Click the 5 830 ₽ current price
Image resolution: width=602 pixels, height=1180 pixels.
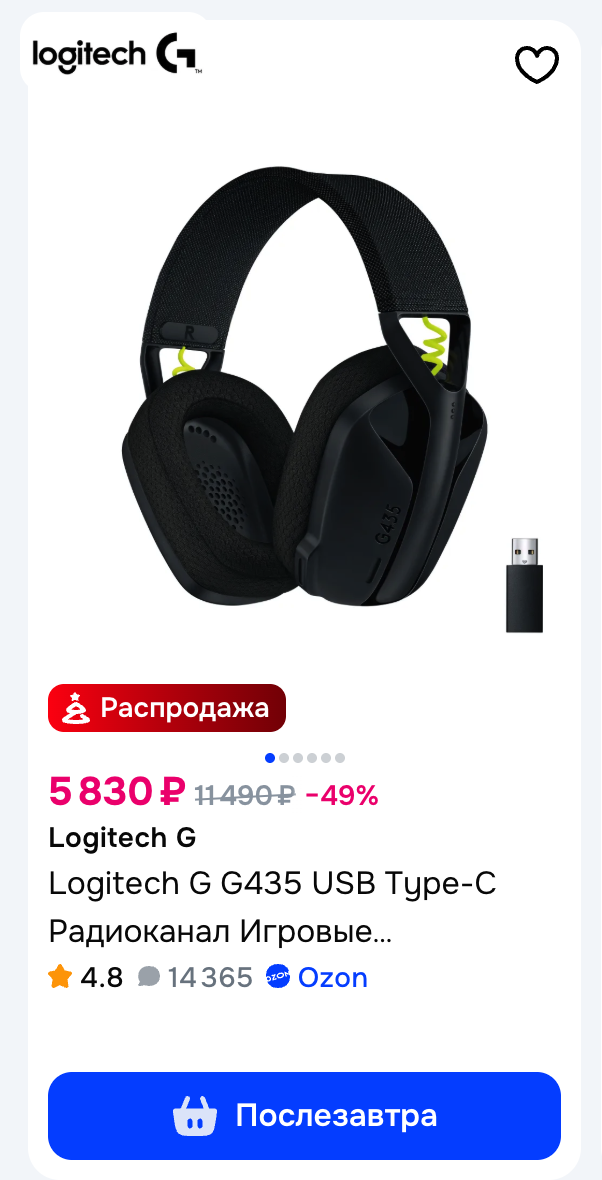117,791
